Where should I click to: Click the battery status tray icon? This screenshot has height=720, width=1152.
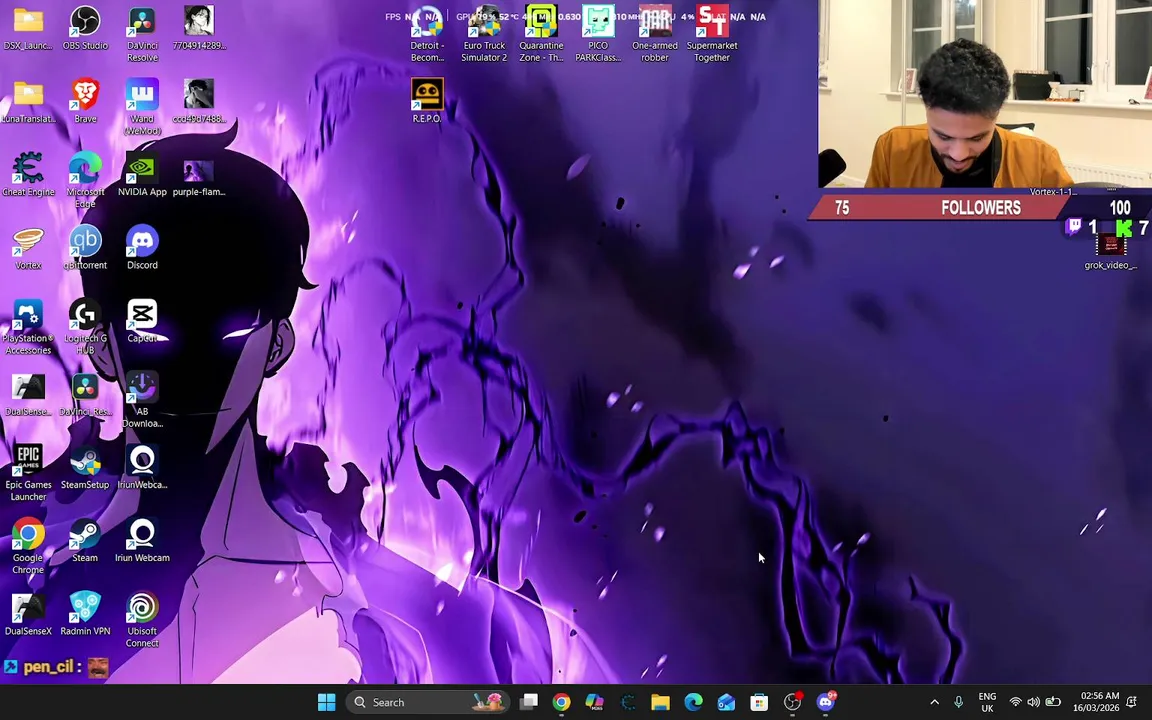coord(1053,702)
